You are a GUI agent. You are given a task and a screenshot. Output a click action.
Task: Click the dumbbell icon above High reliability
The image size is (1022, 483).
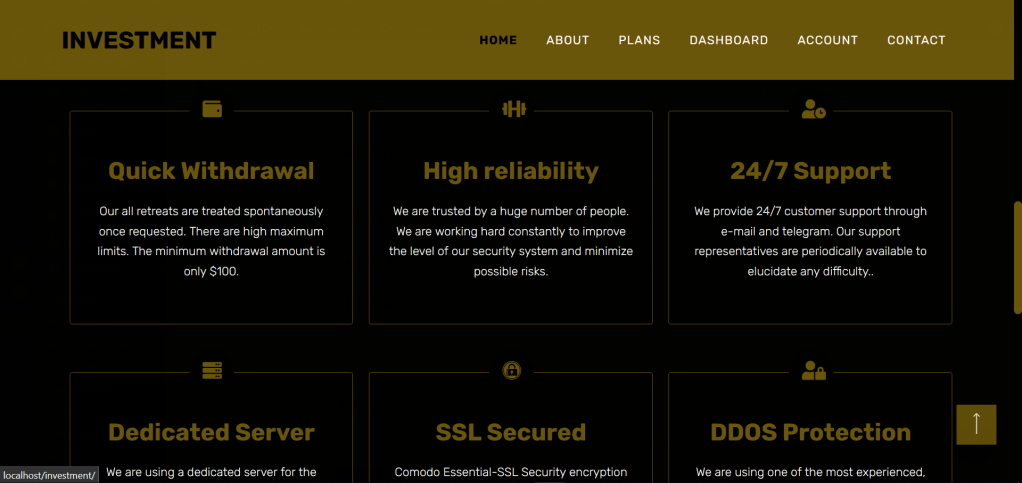coord(513,109)
